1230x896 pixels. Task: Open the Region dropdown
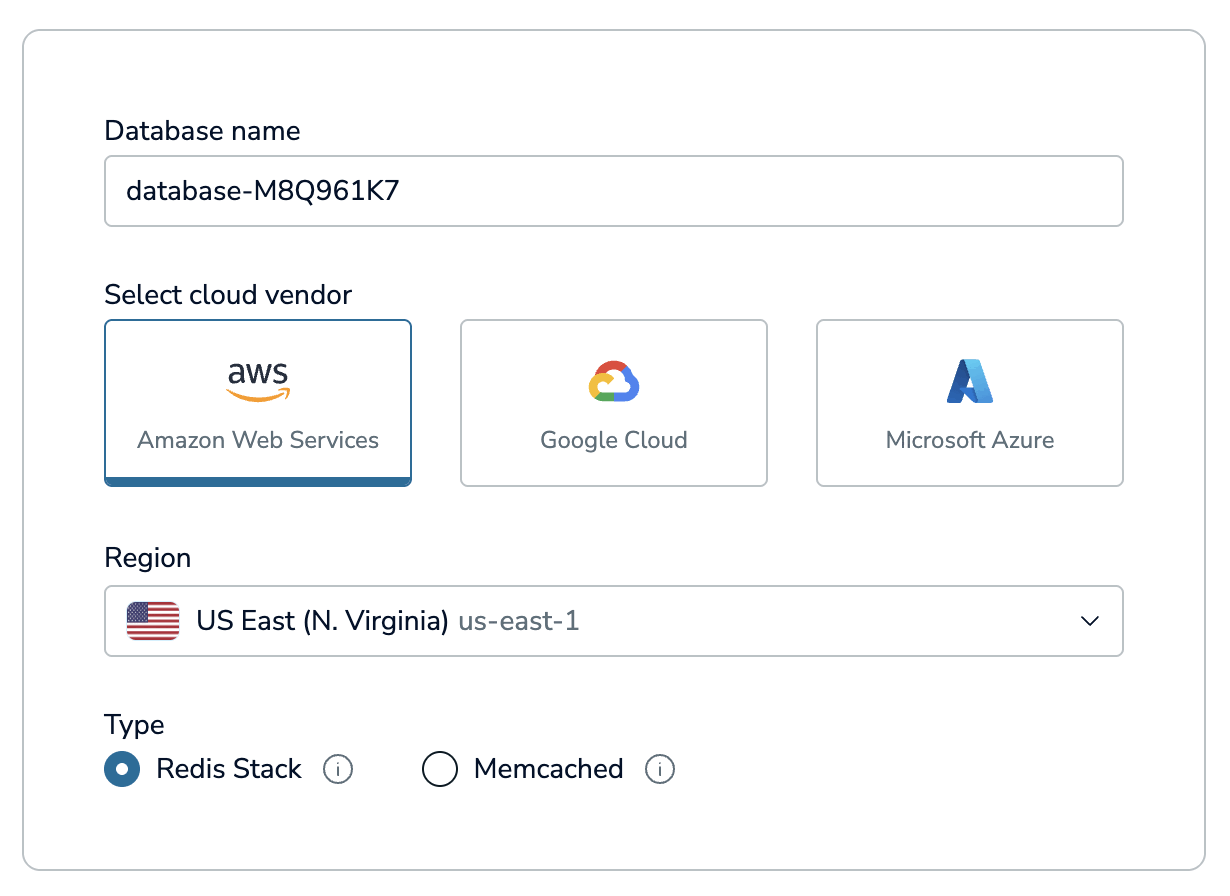(x=613, y=621)
